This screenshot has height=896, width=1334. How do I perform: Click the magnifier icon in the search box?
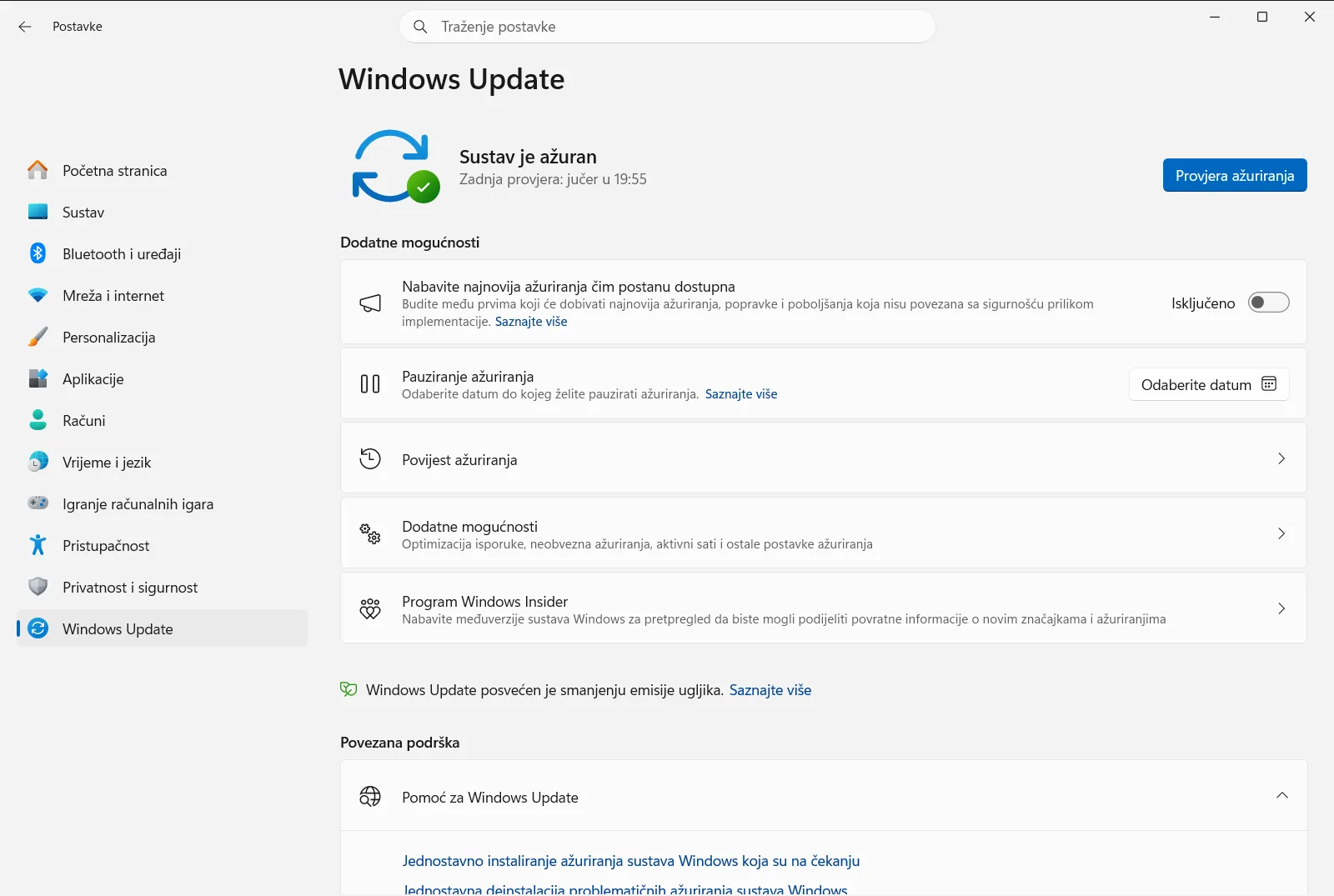coord(420,27)
